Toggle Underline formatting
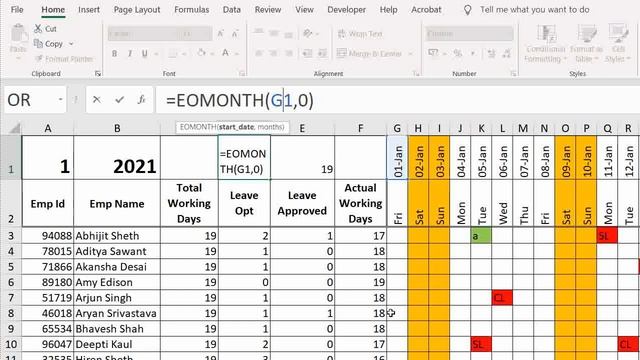The image size is (640, 360). [144, 53]
